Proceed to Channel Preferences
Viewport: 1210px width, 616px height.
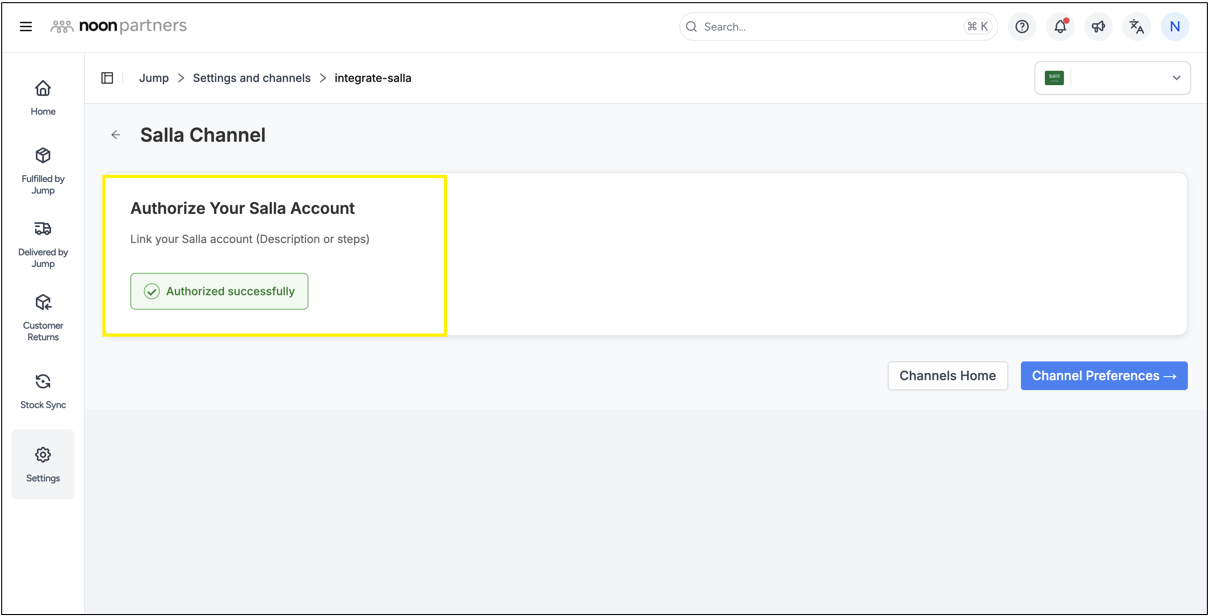(1103, 376)
